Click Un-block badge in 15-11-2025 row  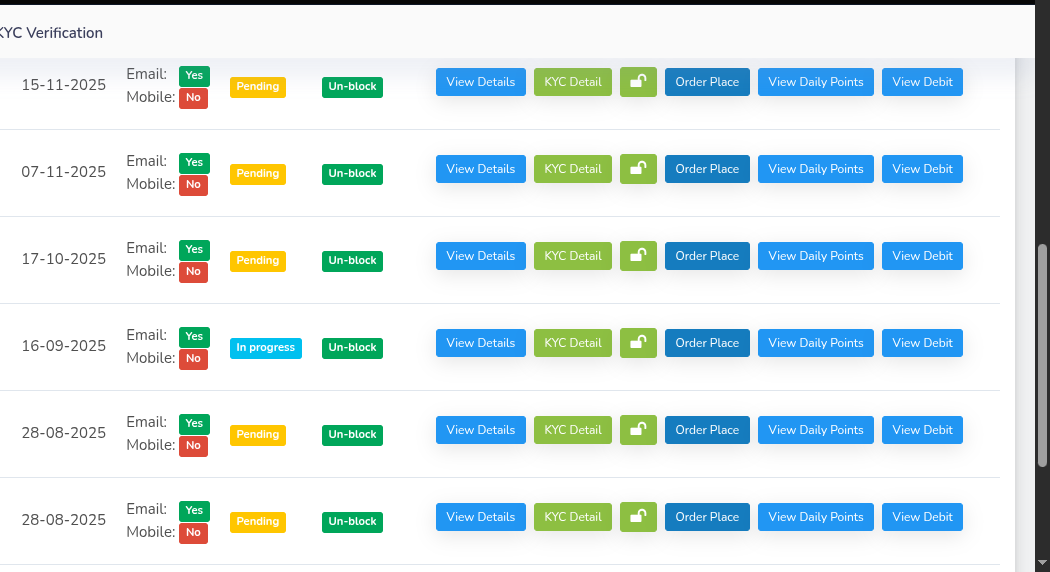pos(352,86)
